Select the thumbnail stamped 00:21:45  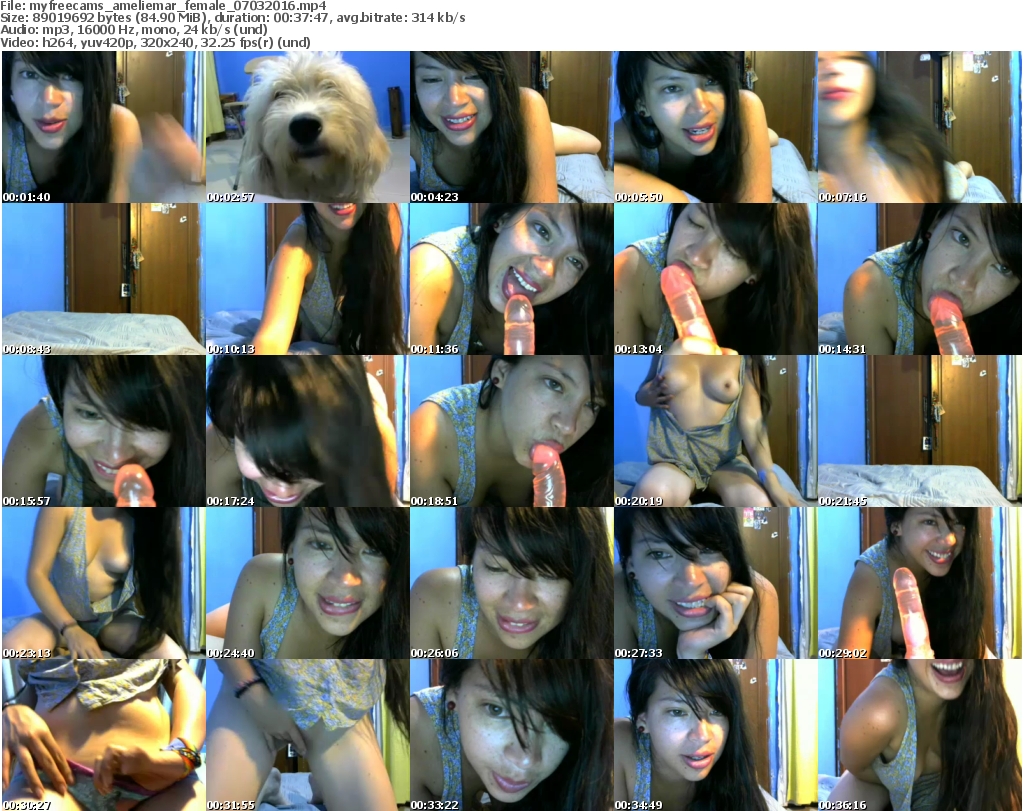click(920, 431)
